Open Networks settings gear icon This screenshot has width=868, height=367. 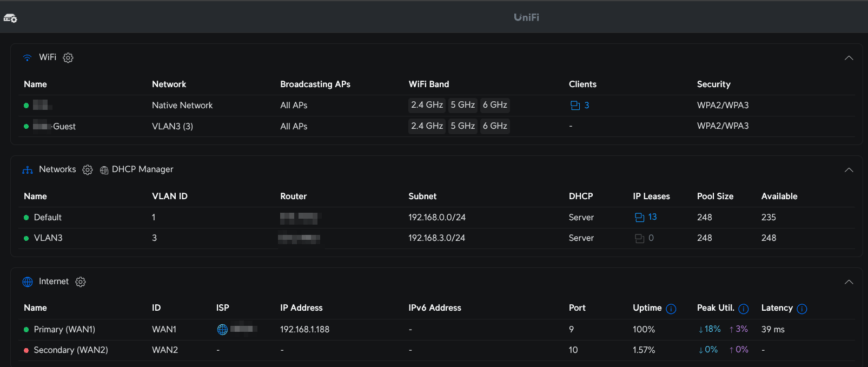coord(87,170)
